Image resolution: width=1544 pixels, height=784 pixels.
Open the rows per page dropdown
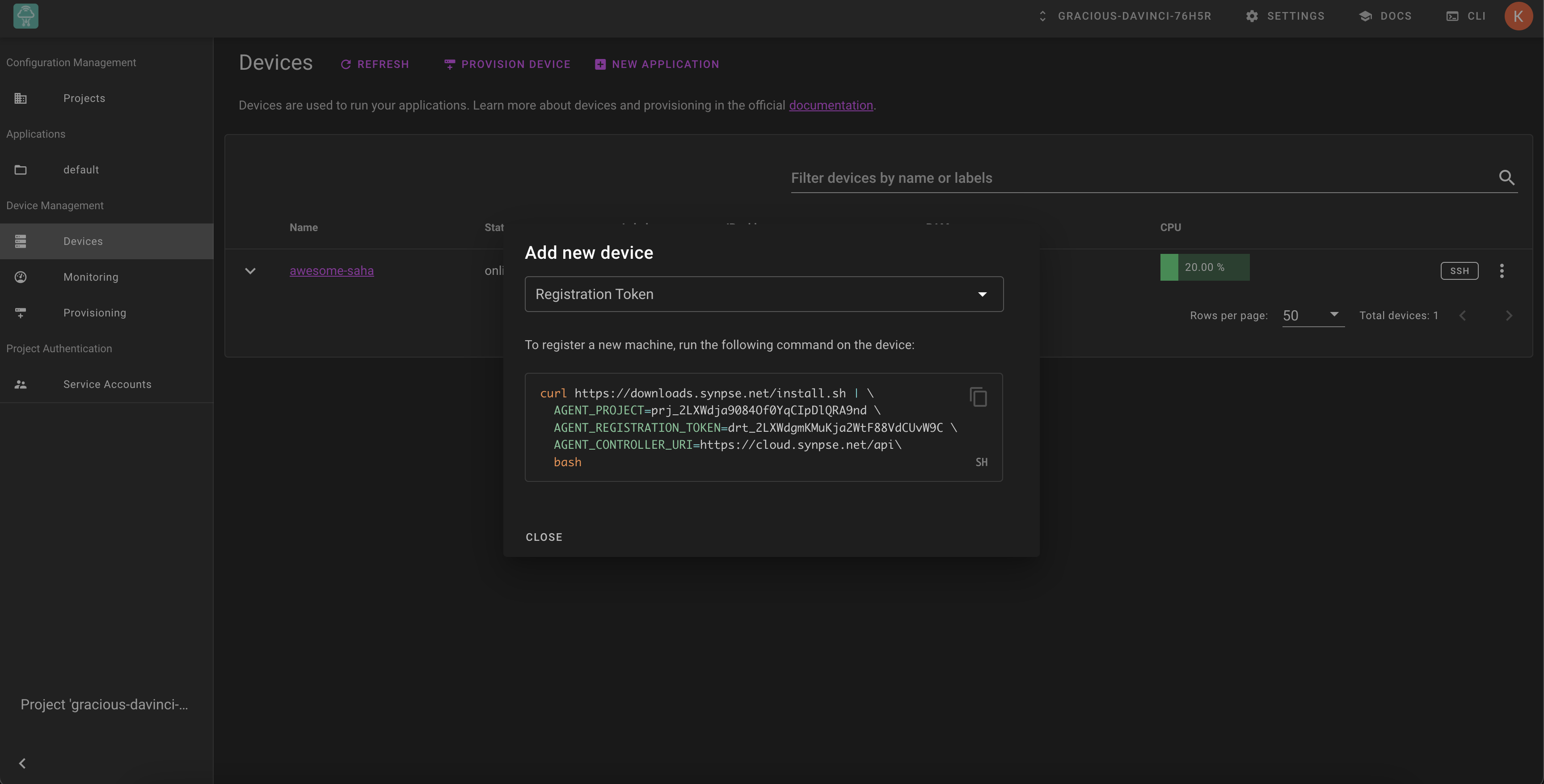pos(1312,315)
